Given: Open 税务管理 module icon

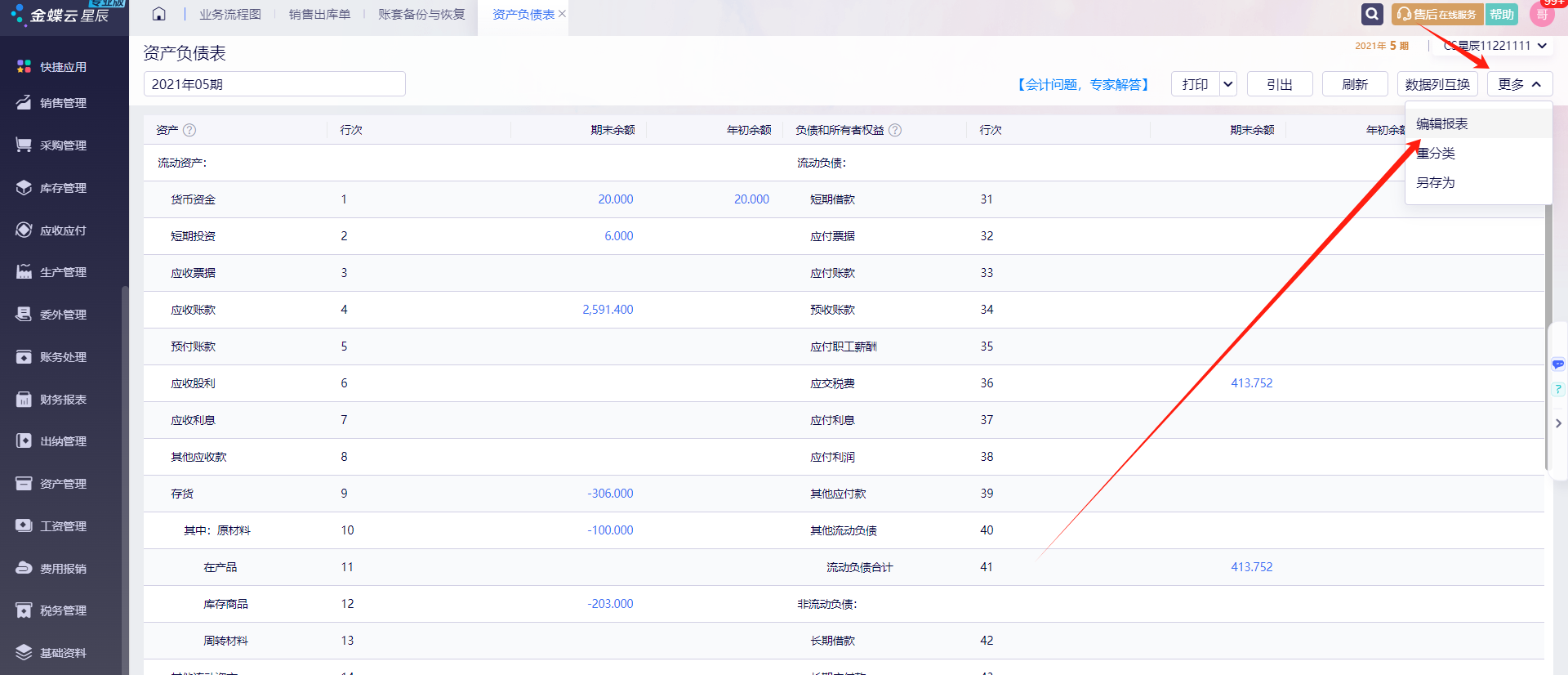Looking at the screenshot, I should 24,610.
